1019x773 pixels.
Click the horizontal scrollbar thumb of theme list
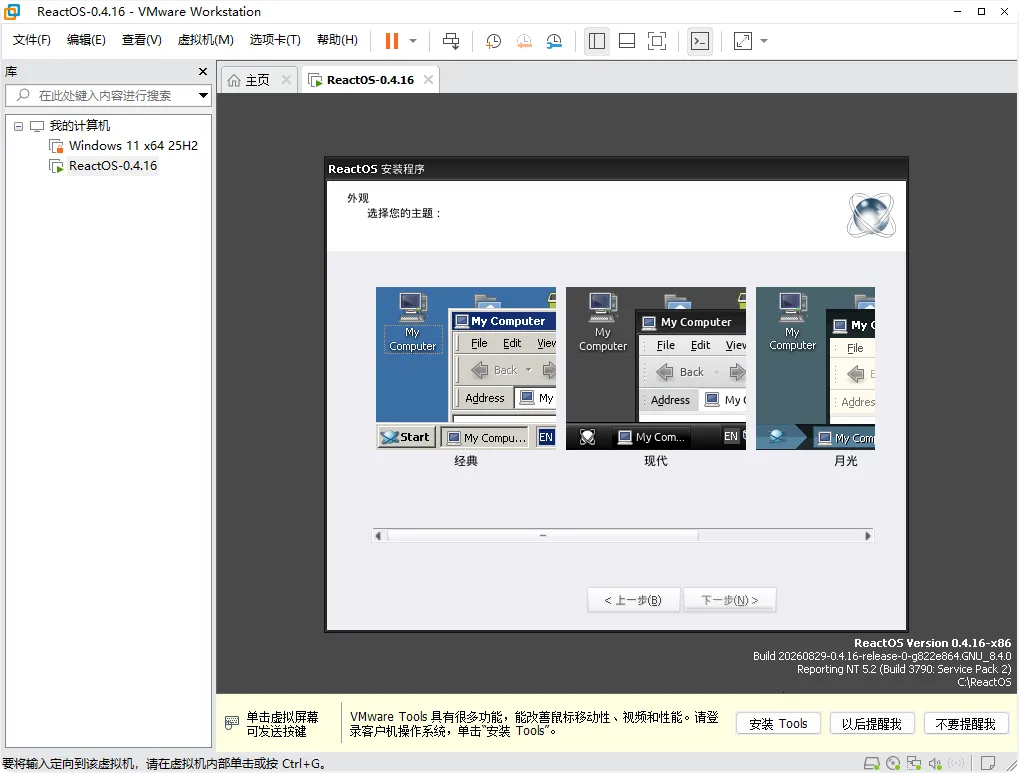click(x=543, y=536)
